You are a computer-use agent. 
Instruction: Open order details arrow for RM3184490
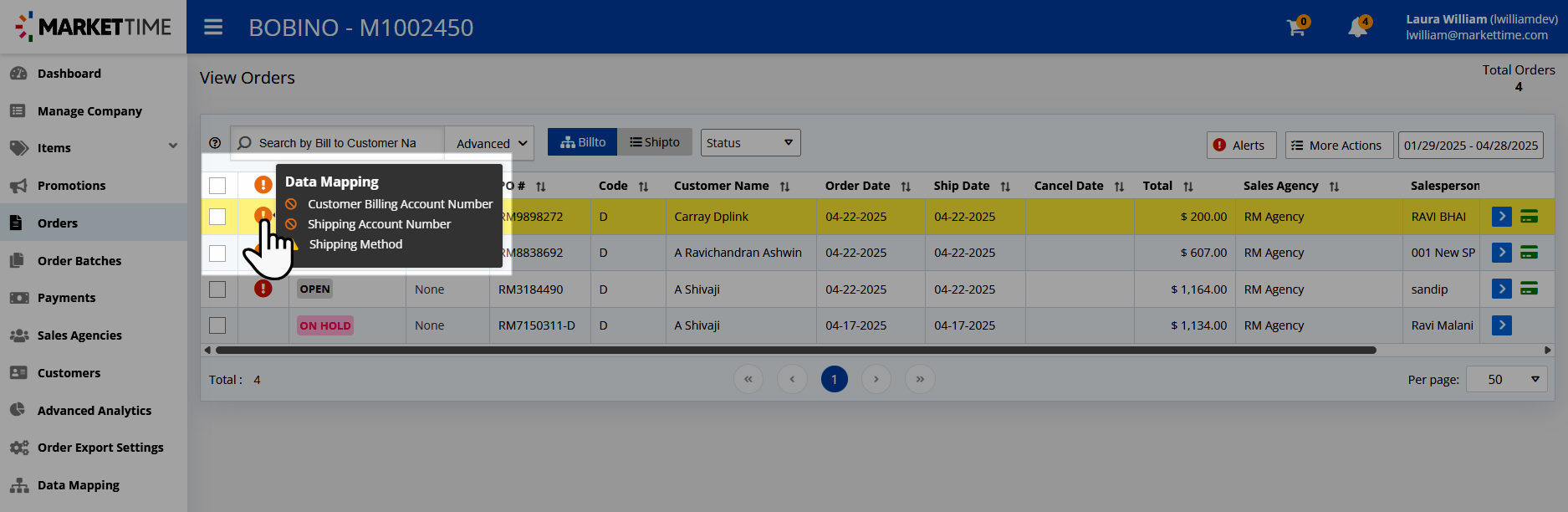point(1502,289)
